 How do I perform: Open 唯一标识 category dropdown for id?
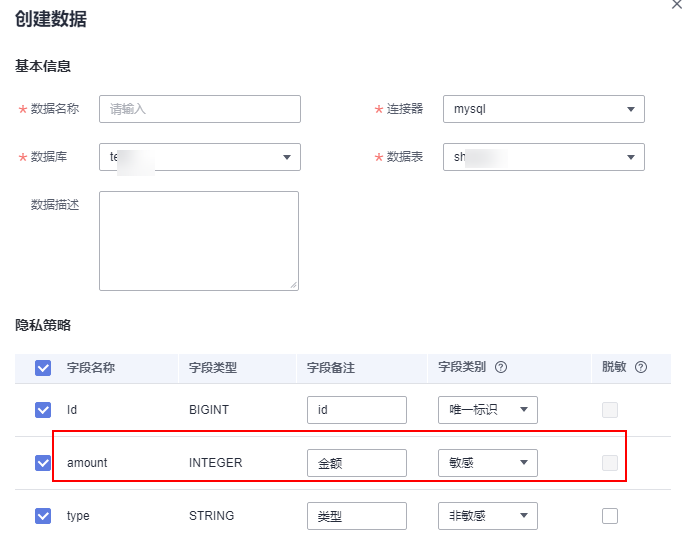(487, 410)
